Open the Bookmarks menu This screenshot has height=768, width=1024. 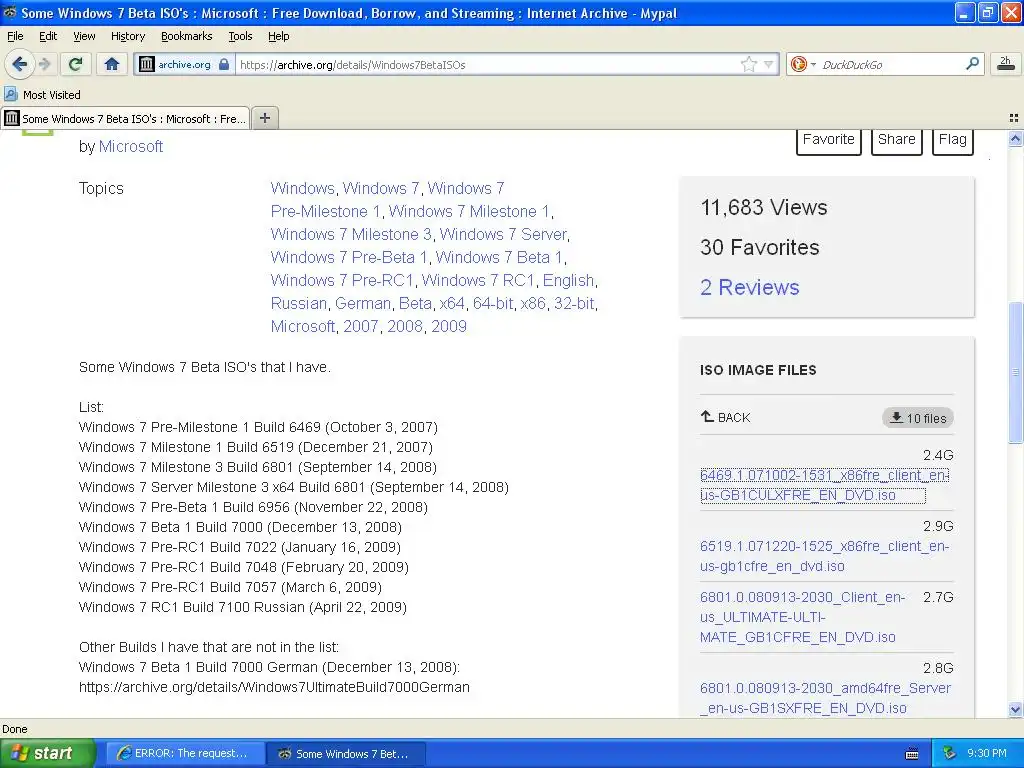pos(187,36)
